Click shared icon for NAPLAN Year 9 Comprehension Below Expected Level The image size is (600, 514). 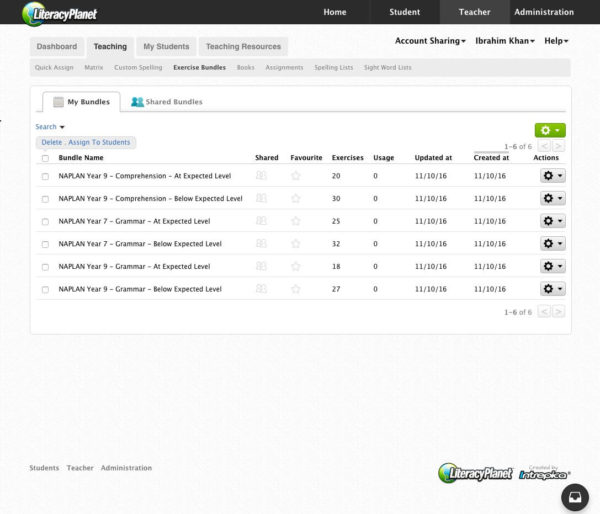261,198
